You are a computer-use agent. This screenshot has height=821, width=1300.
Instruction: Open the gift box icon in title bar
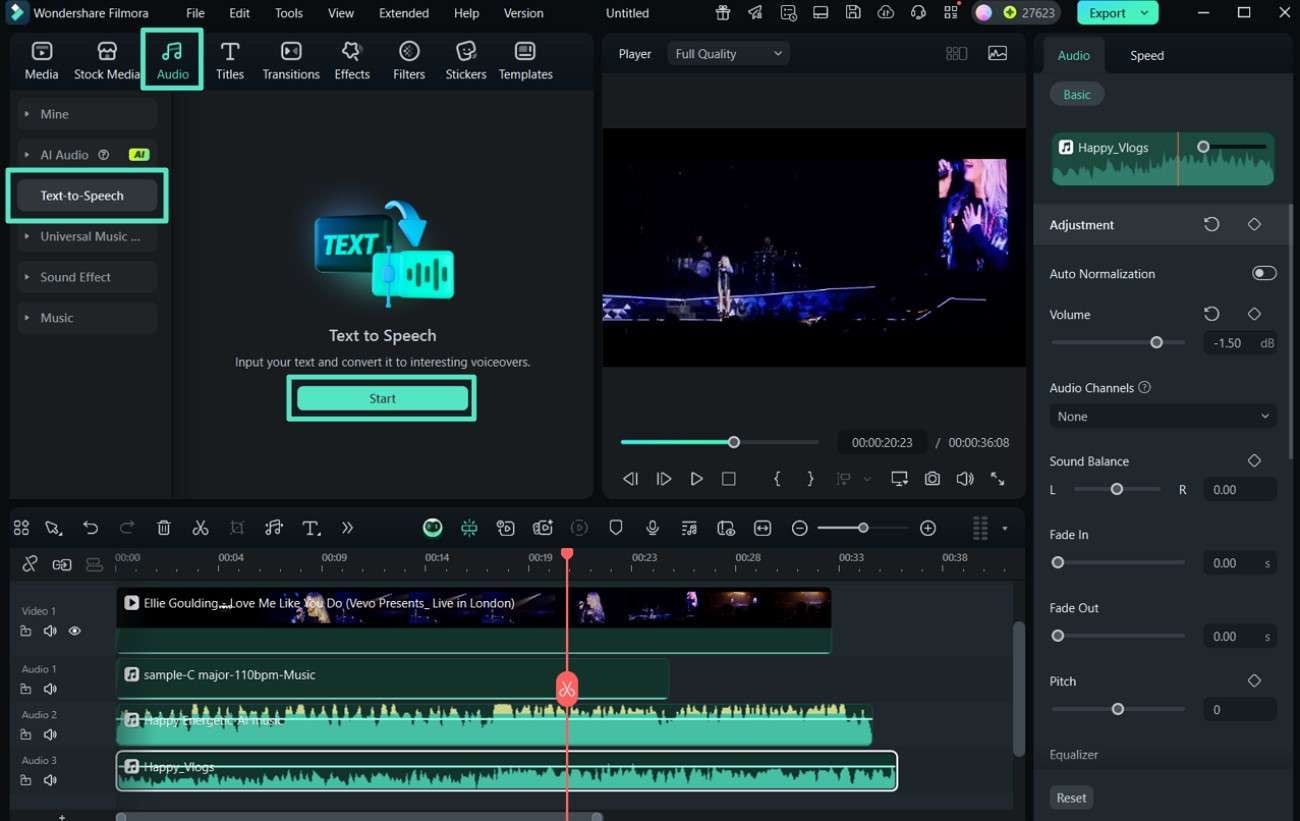(723, 13)
